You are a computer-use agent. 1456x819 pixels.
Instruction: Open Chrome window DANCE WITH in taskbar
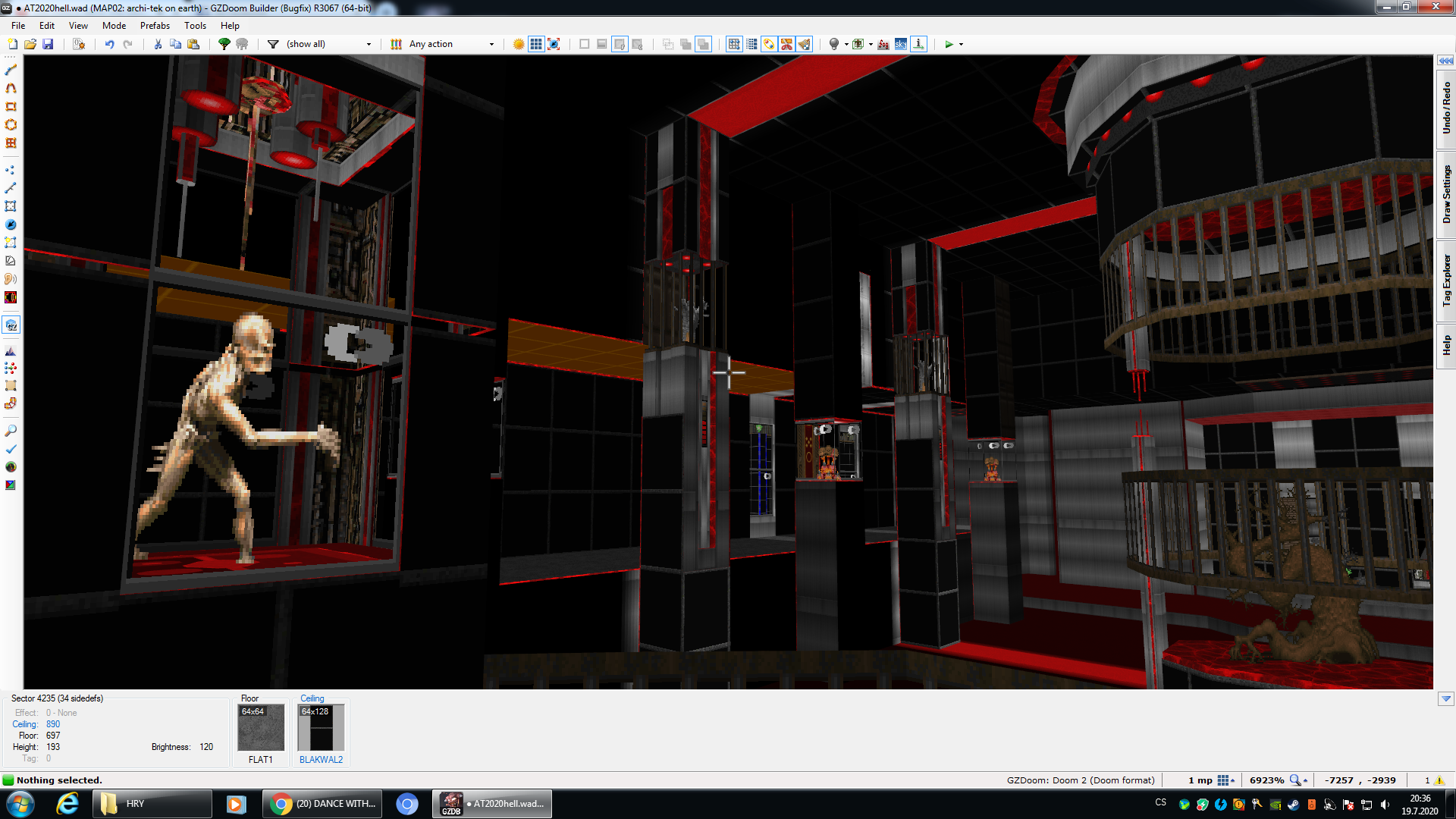coord(322,804)
